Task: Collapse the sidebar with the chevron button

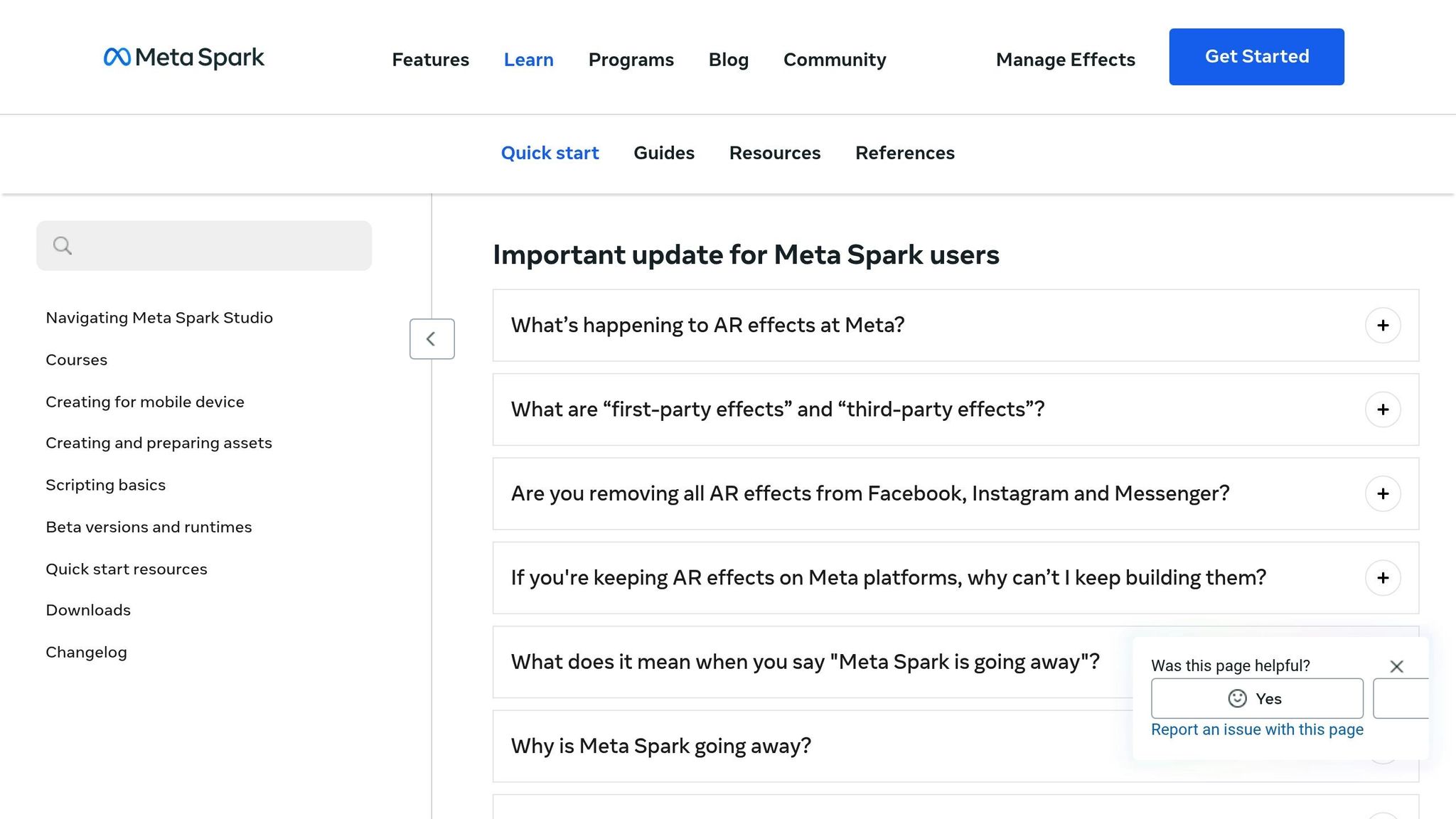Action: [432, 338]
